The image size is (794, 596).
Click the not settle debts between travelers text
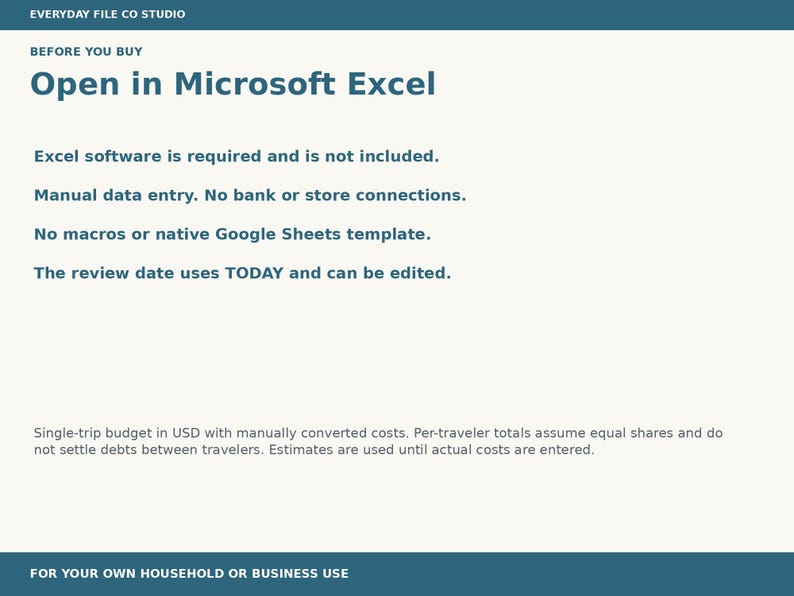149,450
